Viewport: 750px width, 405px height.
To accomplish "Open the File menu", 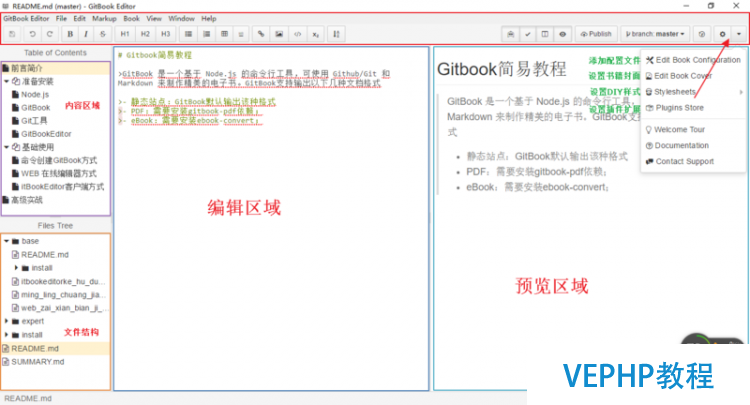I will tap(61, 19).
